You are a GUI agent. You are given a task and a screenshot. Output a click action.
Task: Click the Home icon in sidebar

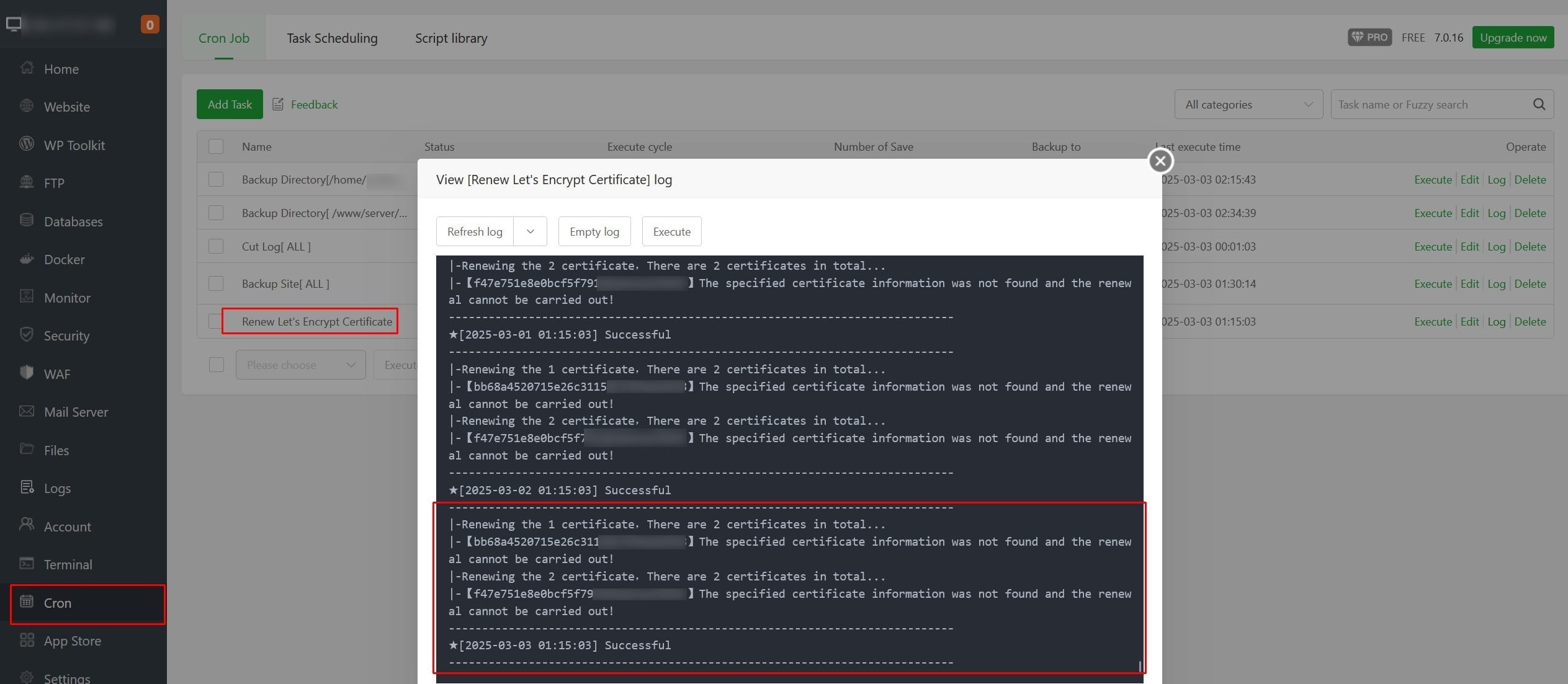pos(27,68)
